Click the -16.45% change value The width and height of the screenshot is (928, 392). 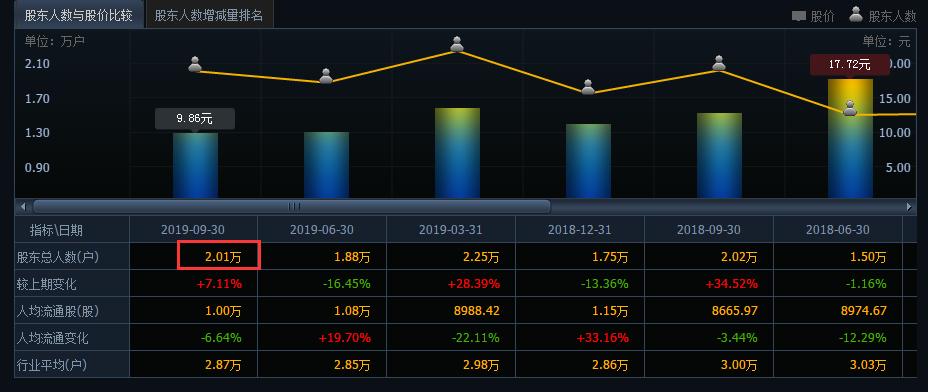[x=347, y=284]
